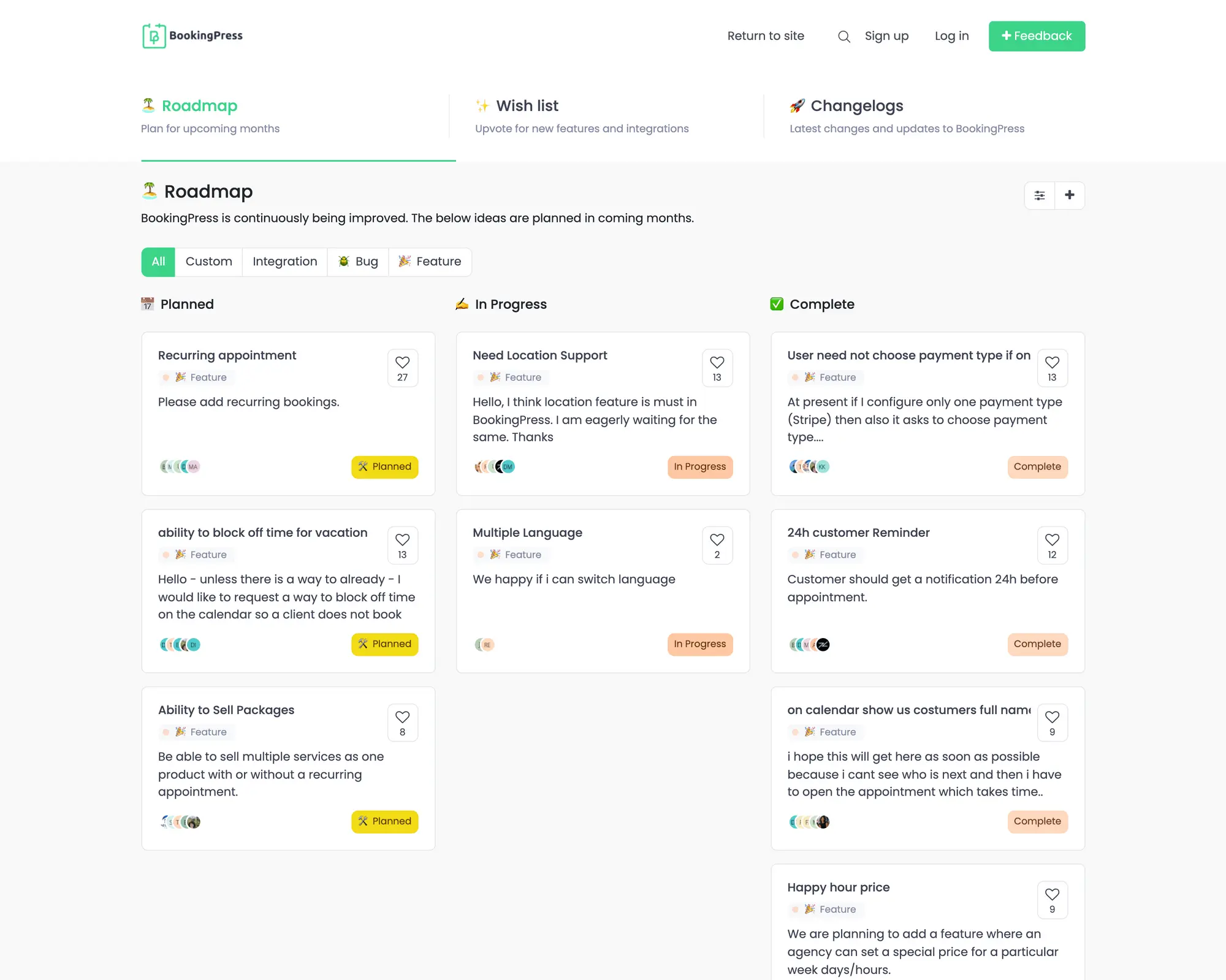The width and height of the screenshot is (1226, 980).
Task: Open the roadmap filter settings icon
Action: [1040, 195]
